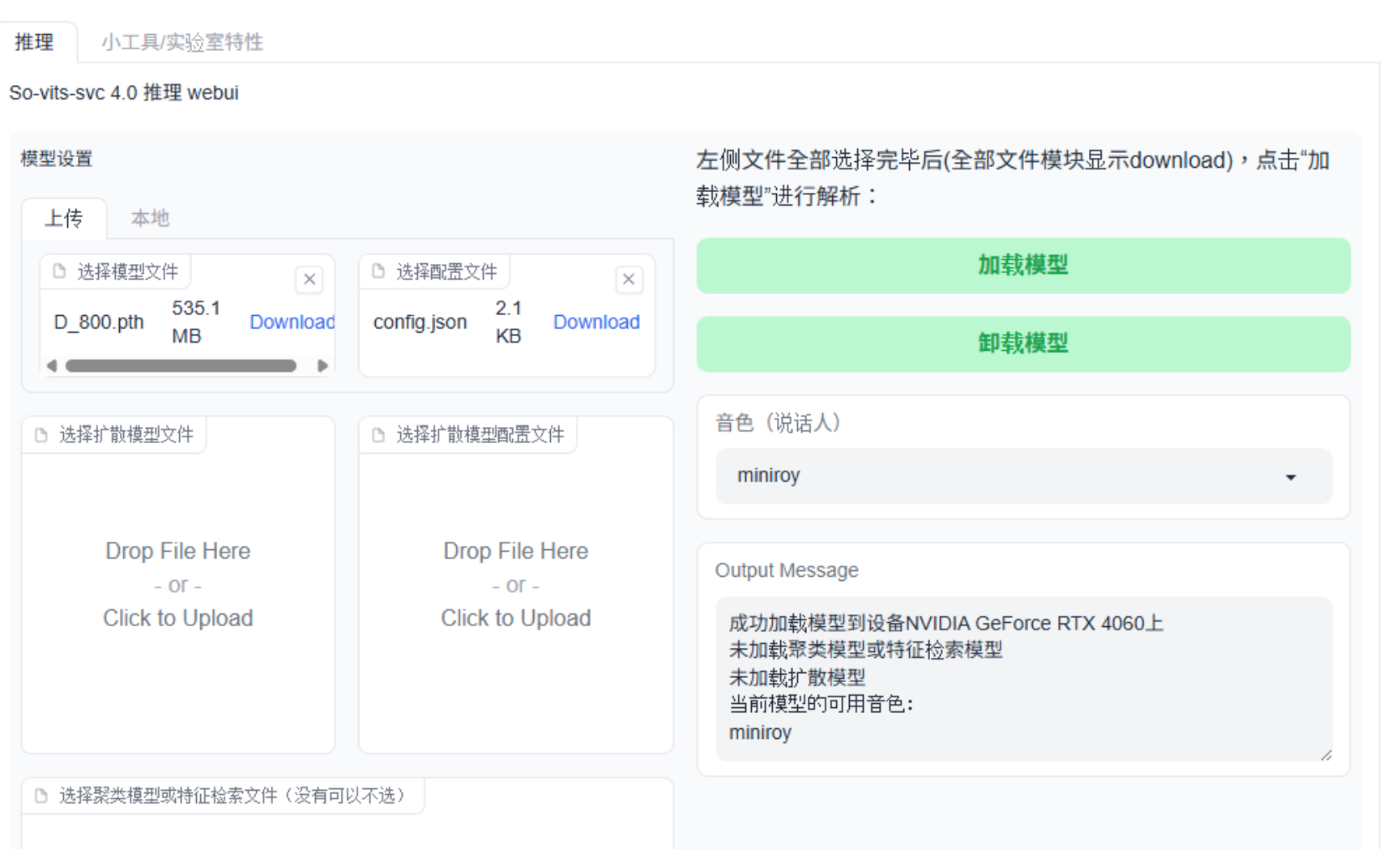
Task: Click file icon beside 选择扩散模型配置文件 label
Action: pyautogui.click(x=378, y=435)
